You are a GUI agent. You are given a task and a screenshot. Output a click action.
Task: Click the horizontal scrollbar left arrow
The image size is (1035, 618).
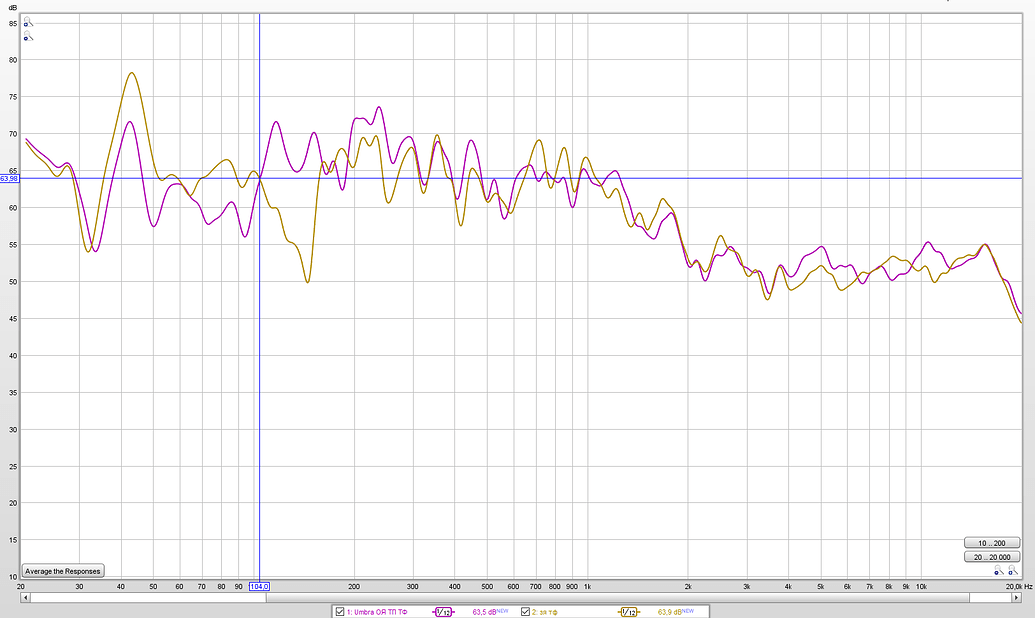(x=25, y=597)
